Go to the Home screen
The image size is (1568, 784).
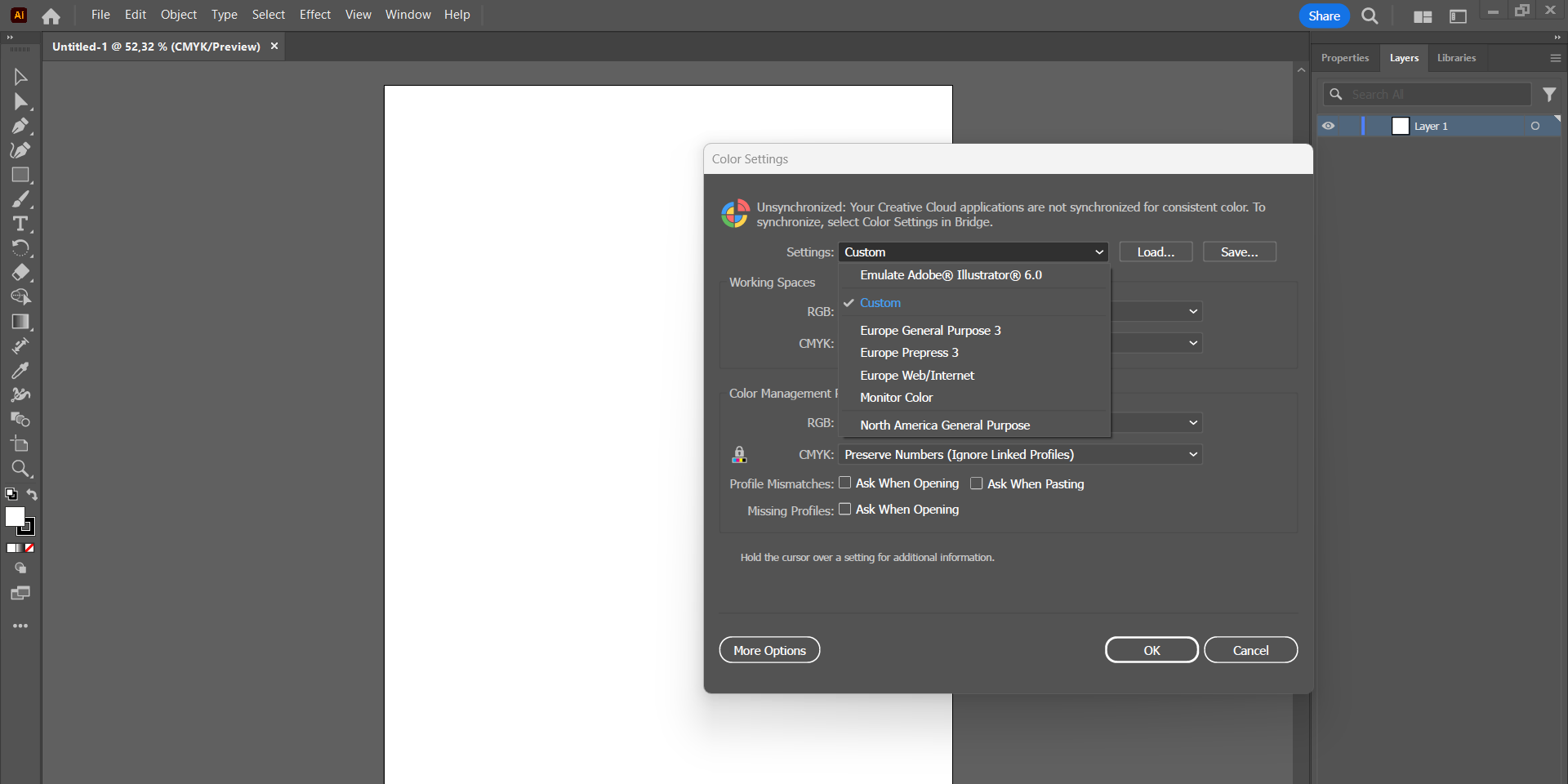[51, 16]
